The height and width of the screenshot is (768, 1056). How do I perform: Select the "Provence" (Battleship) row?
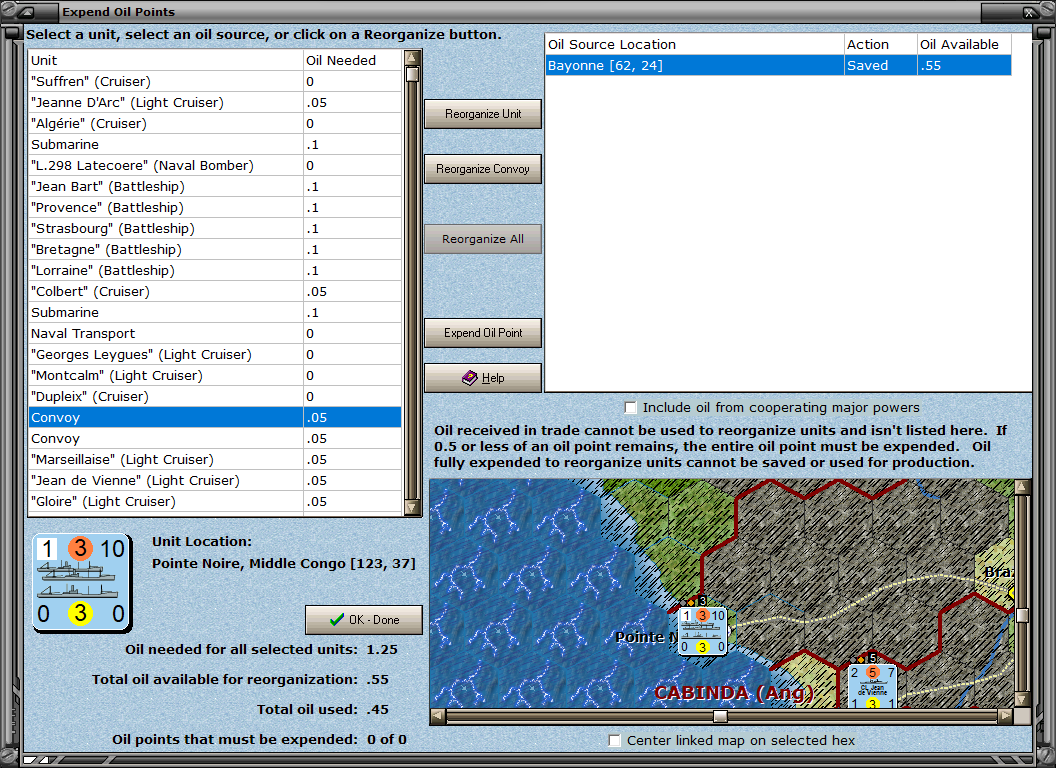coord(215,207)
